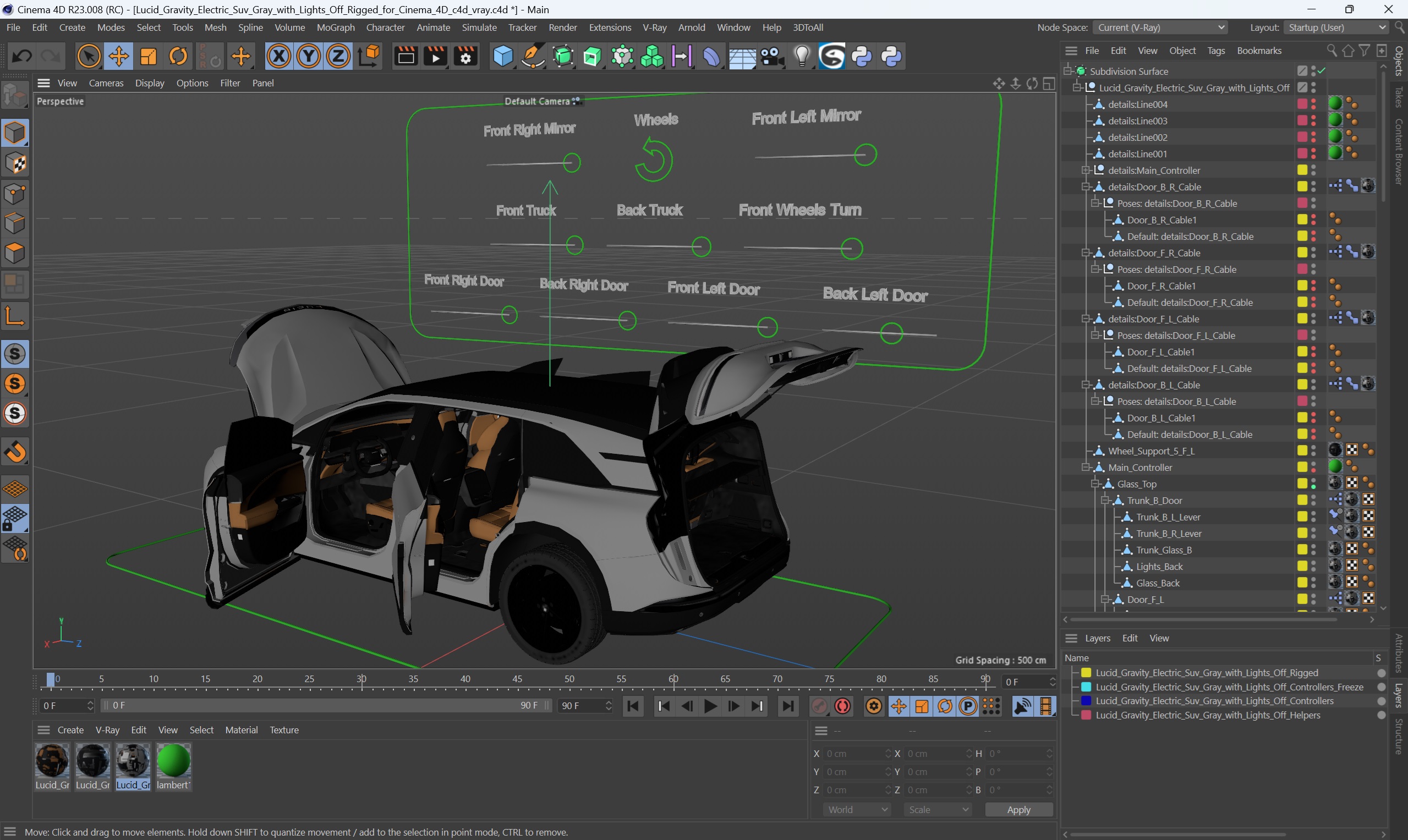Click yellow layer color of Wheel_Support_5_F_L
The width and height of the screenshot is (1408, 840).
[x=1302, y=451]
